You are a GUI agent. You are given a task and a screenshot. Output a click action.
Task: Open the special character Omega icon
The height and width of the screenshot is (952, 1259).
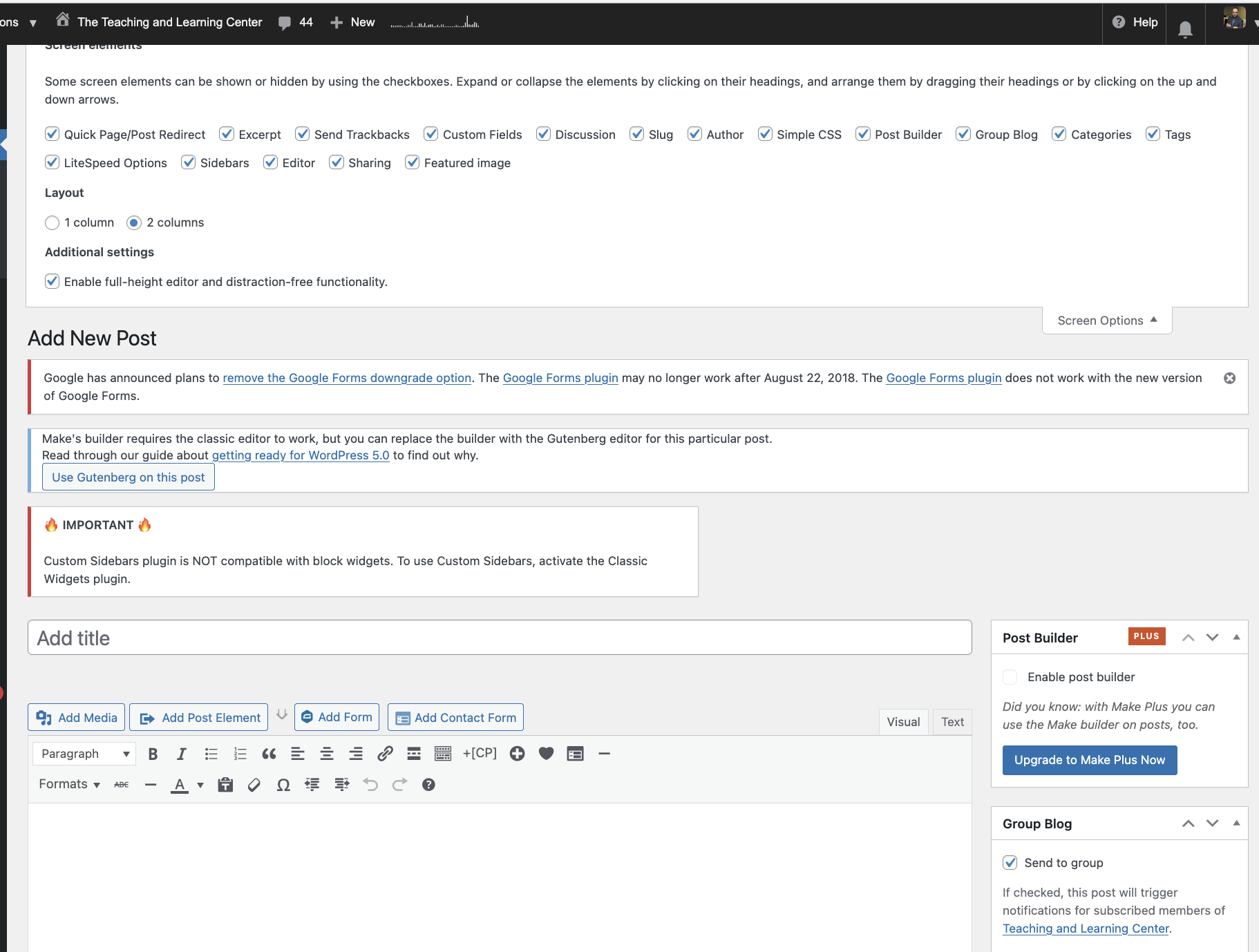(x=283, y=785)
